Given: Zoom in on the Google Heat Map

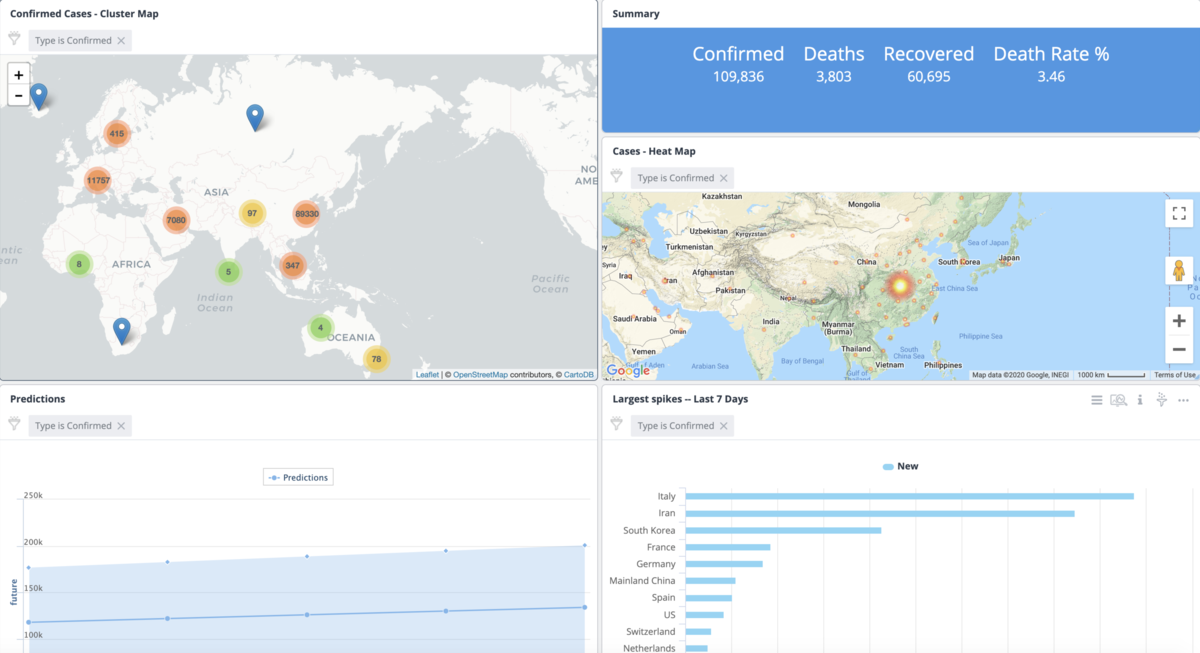Looking at the screenshot, I should pos(1179,321).
